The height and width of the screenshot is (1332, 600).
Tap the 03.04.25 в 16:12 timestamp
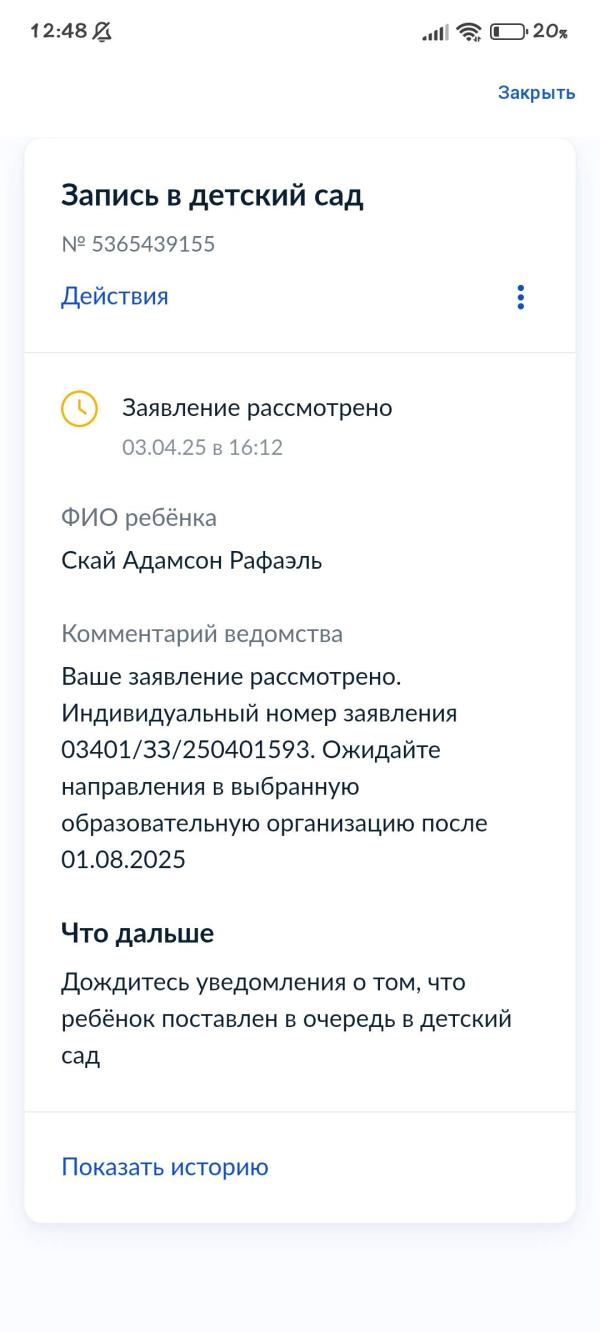[x=202, y=448]
